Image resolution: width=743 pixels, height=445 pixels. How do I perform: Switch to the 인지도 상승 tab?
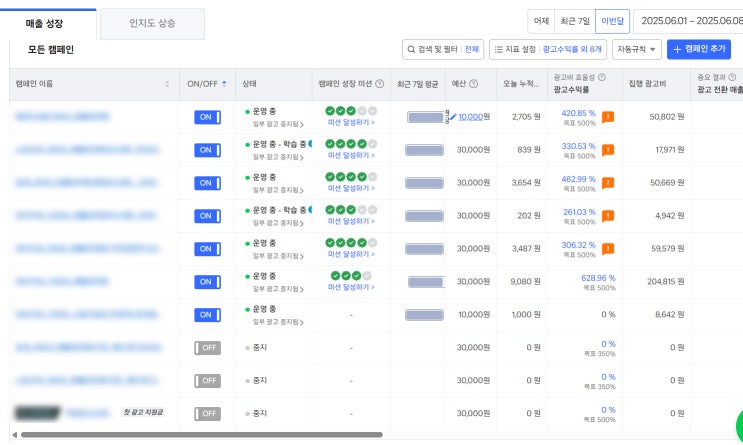coord(152,24)
